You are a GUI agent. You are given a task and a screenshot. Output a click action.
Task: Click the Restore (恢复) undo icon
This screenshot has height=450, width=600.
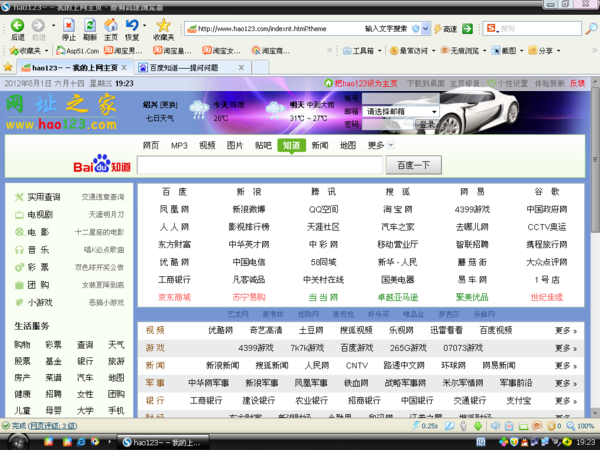point(132,25)
